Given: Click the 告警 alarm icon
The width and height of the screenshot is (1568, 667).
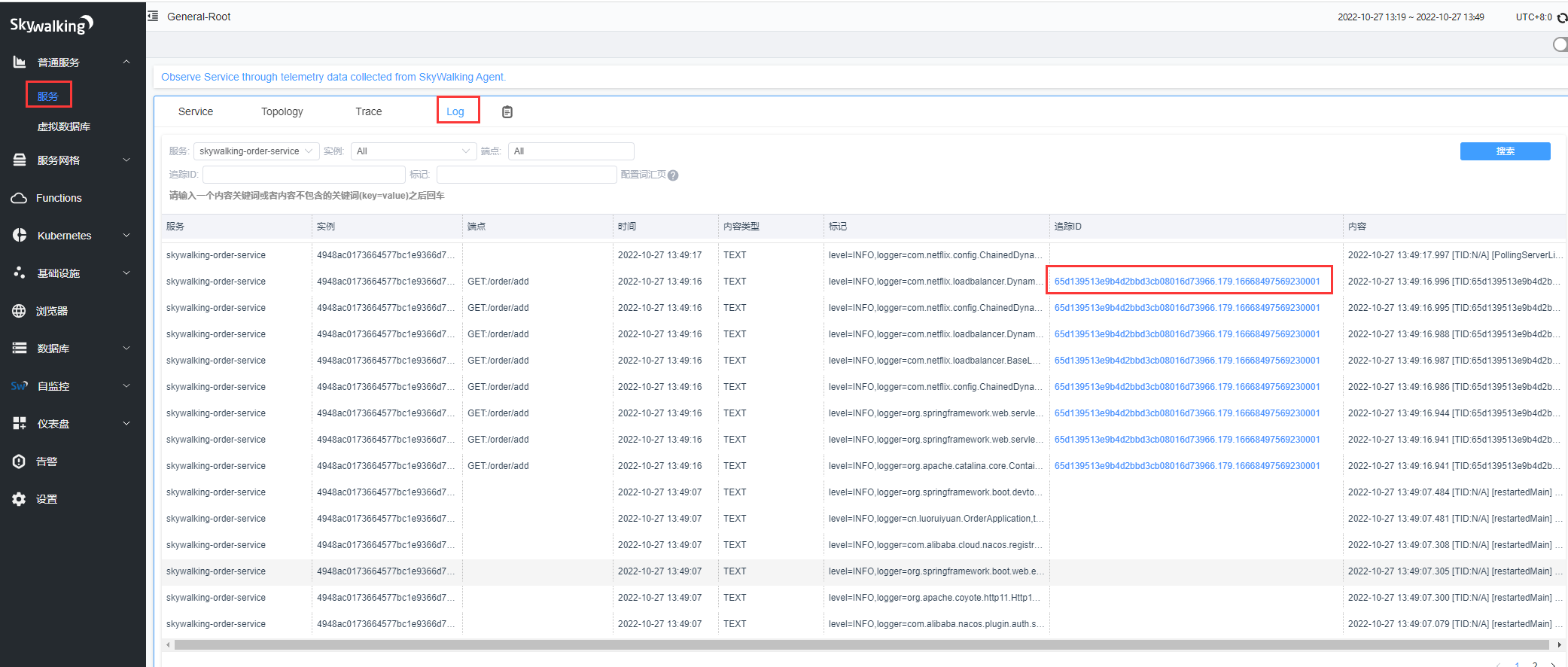Looking at the screenshot, I should [x=19, y=461].
